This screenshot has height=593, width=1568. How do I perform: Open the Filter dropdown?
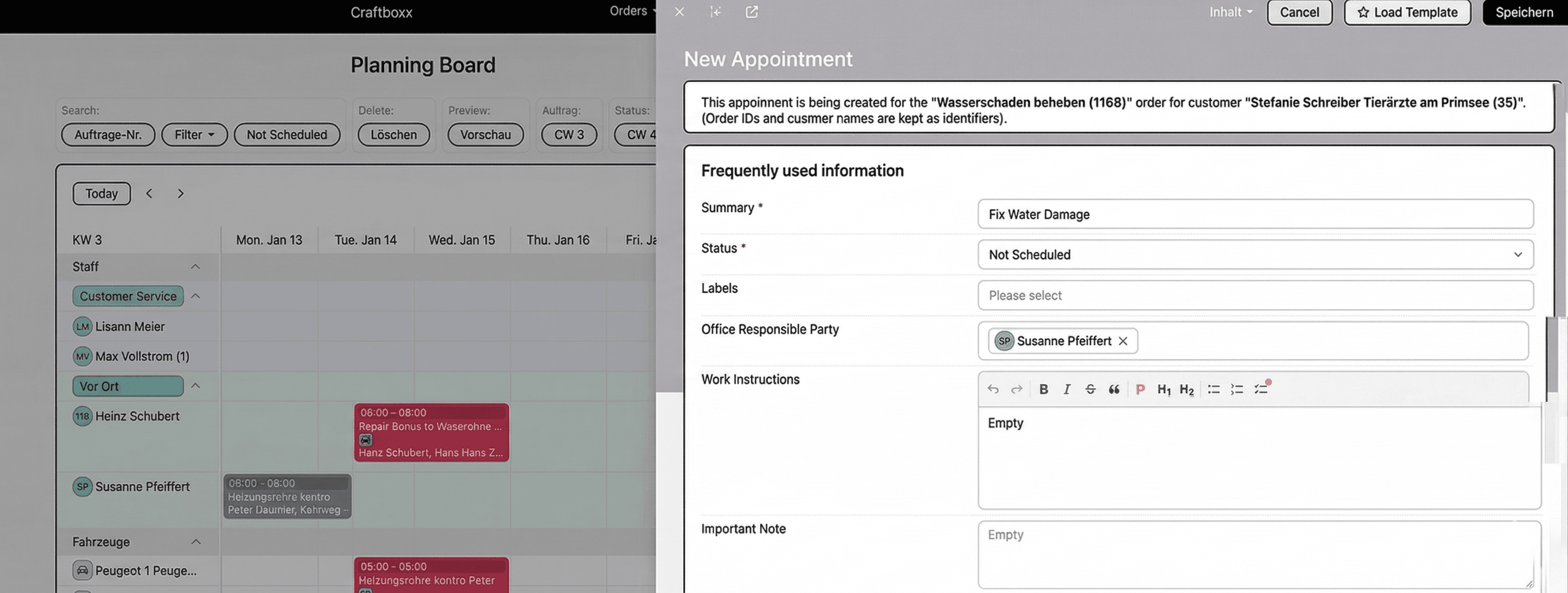click(x=194, y=134)
